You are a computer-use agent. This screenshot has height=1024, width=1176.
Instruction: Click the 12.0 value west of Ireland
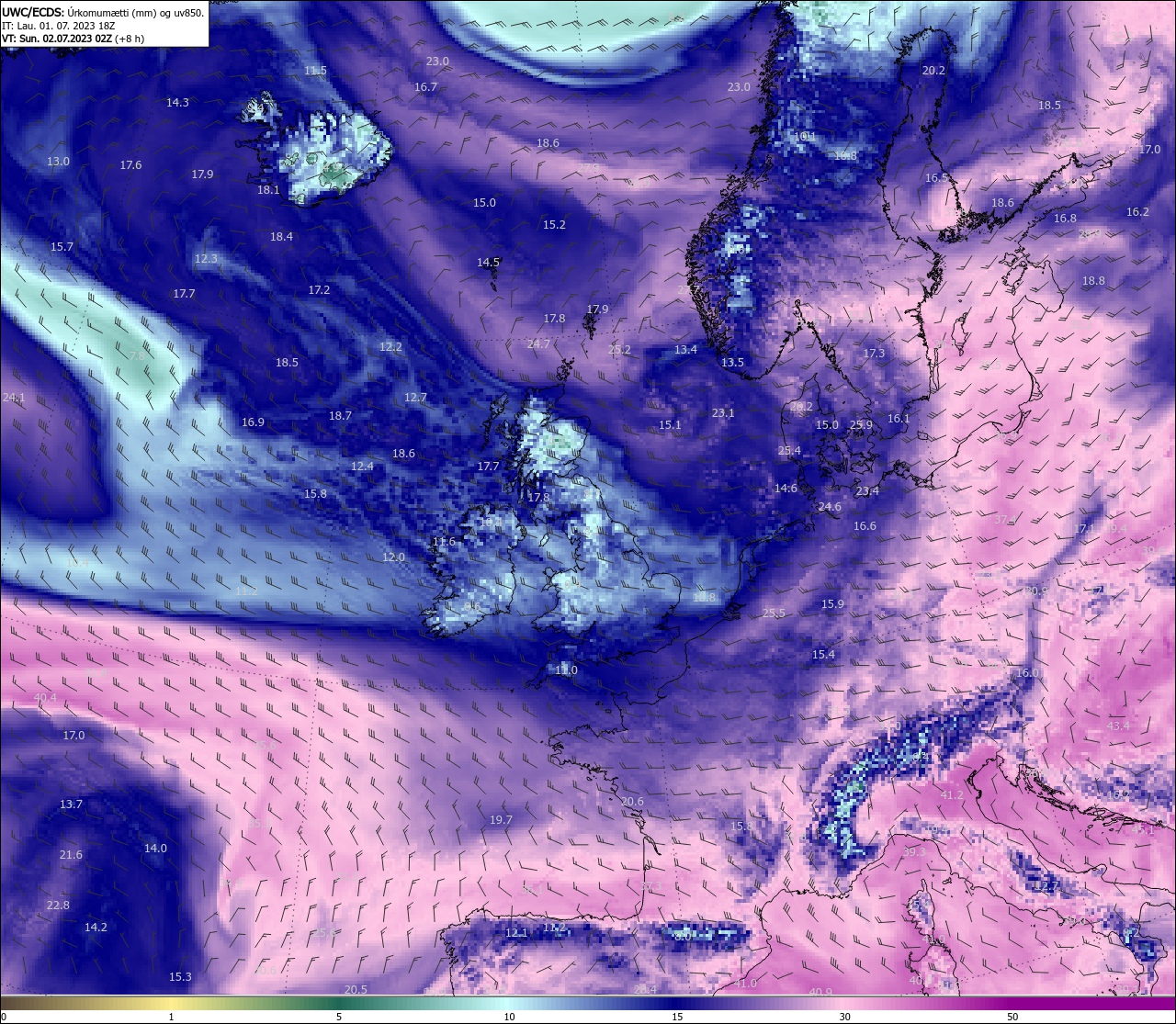click(393, 557)
